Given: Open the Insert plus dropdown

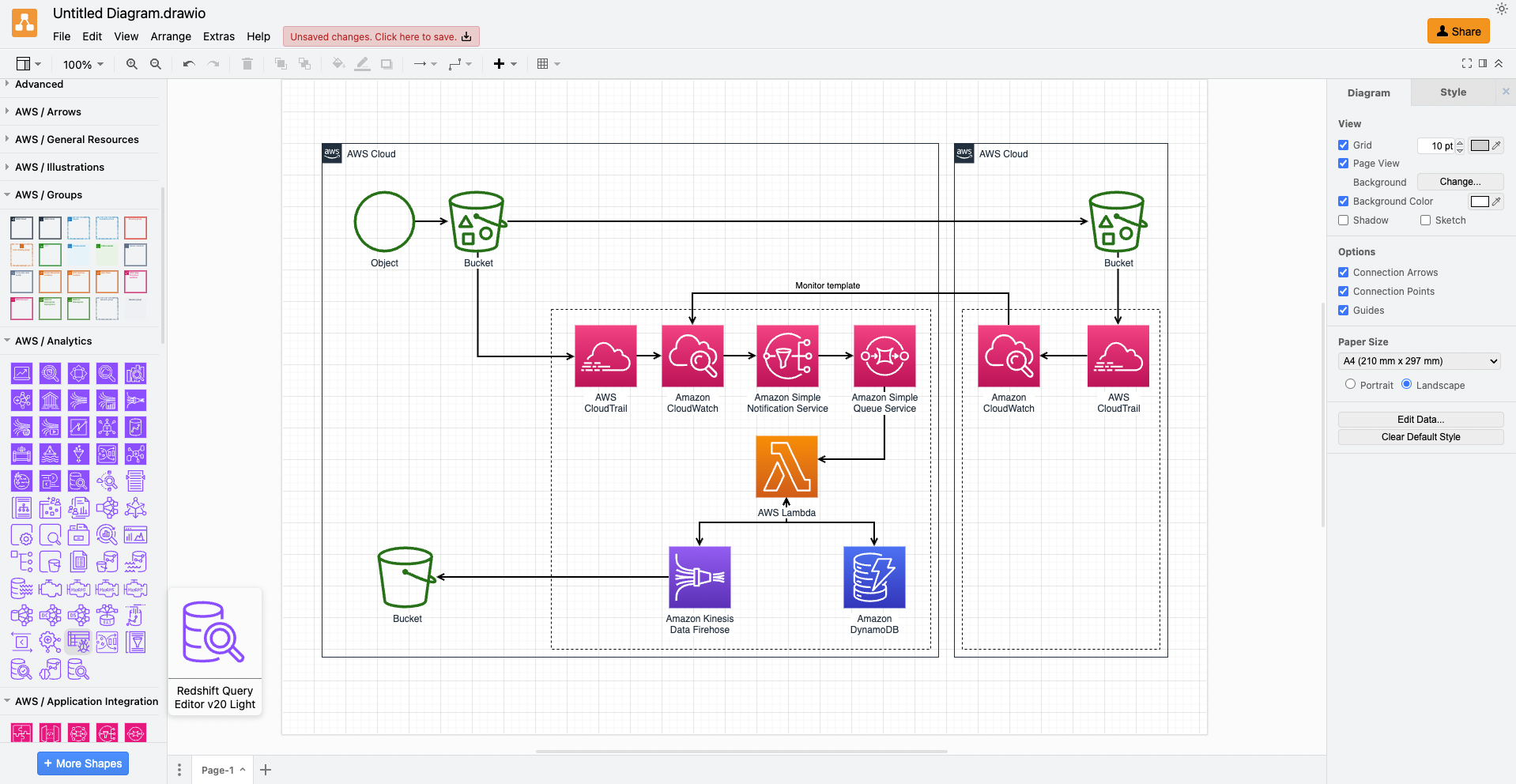Looking at the screenshot, I should pyautogui.click(x=505, y=64).
